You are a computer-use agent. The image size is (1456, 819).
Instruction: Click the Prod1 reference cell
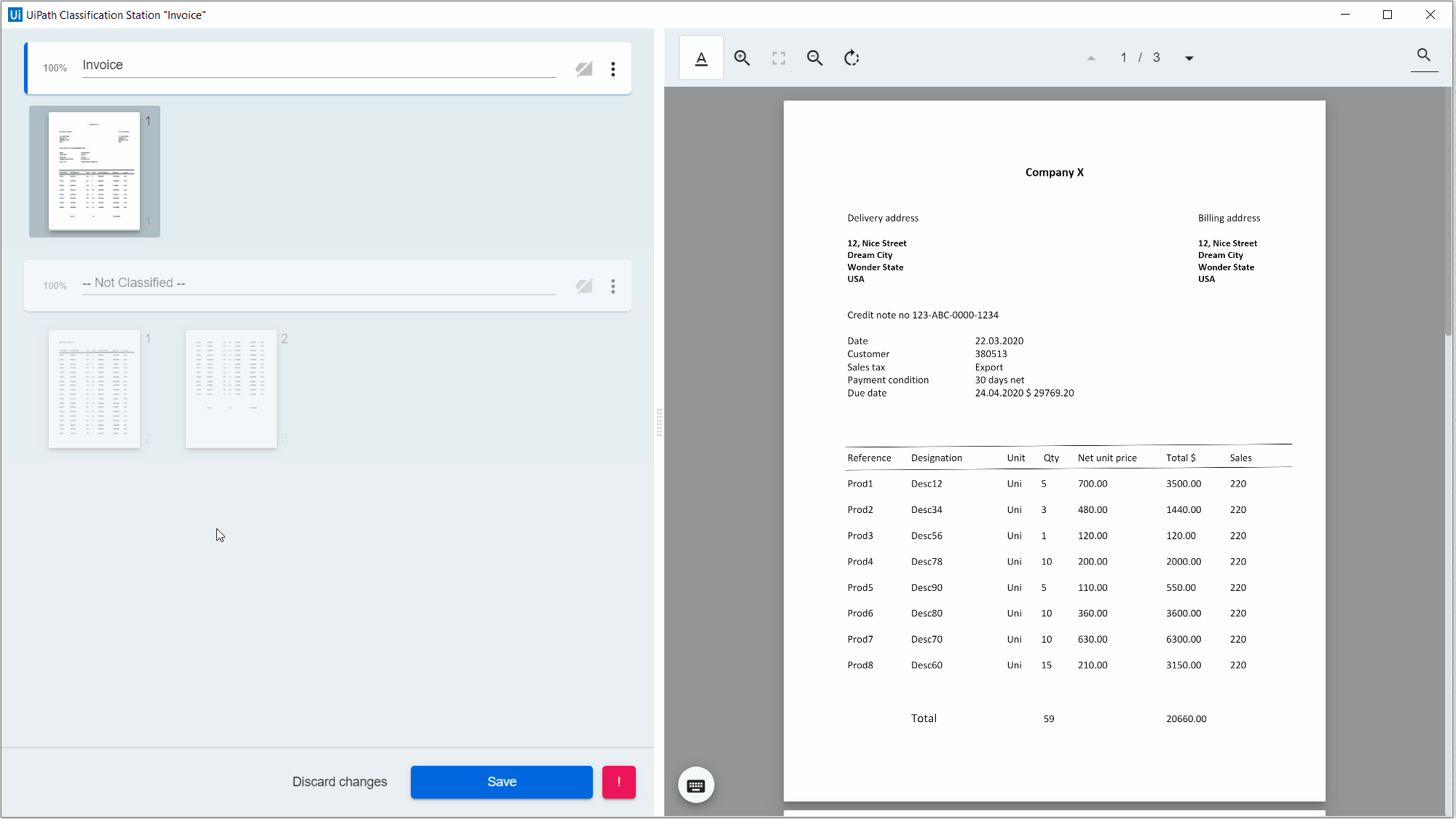[860, 484]
